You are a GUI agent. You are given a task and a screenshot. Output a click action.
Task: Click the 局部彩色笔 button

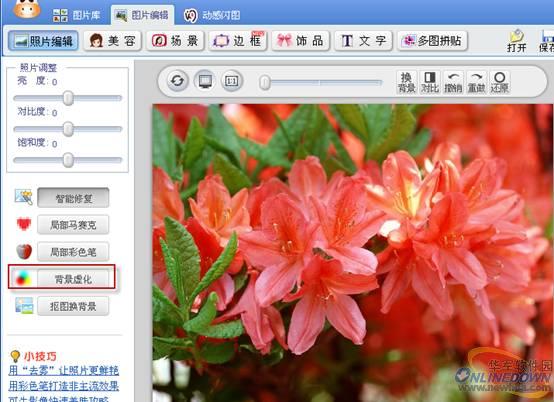[x=73, y=252]
